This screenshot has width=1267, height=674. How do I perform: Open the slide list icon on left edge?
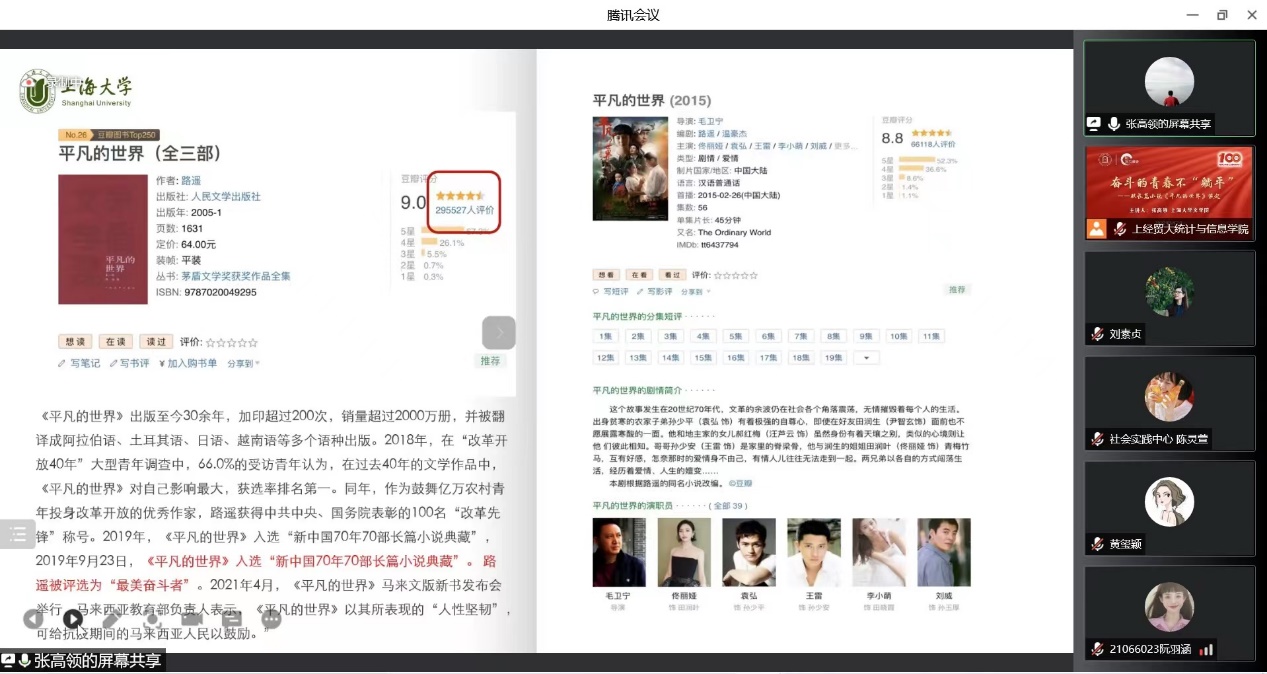(17, 534)
